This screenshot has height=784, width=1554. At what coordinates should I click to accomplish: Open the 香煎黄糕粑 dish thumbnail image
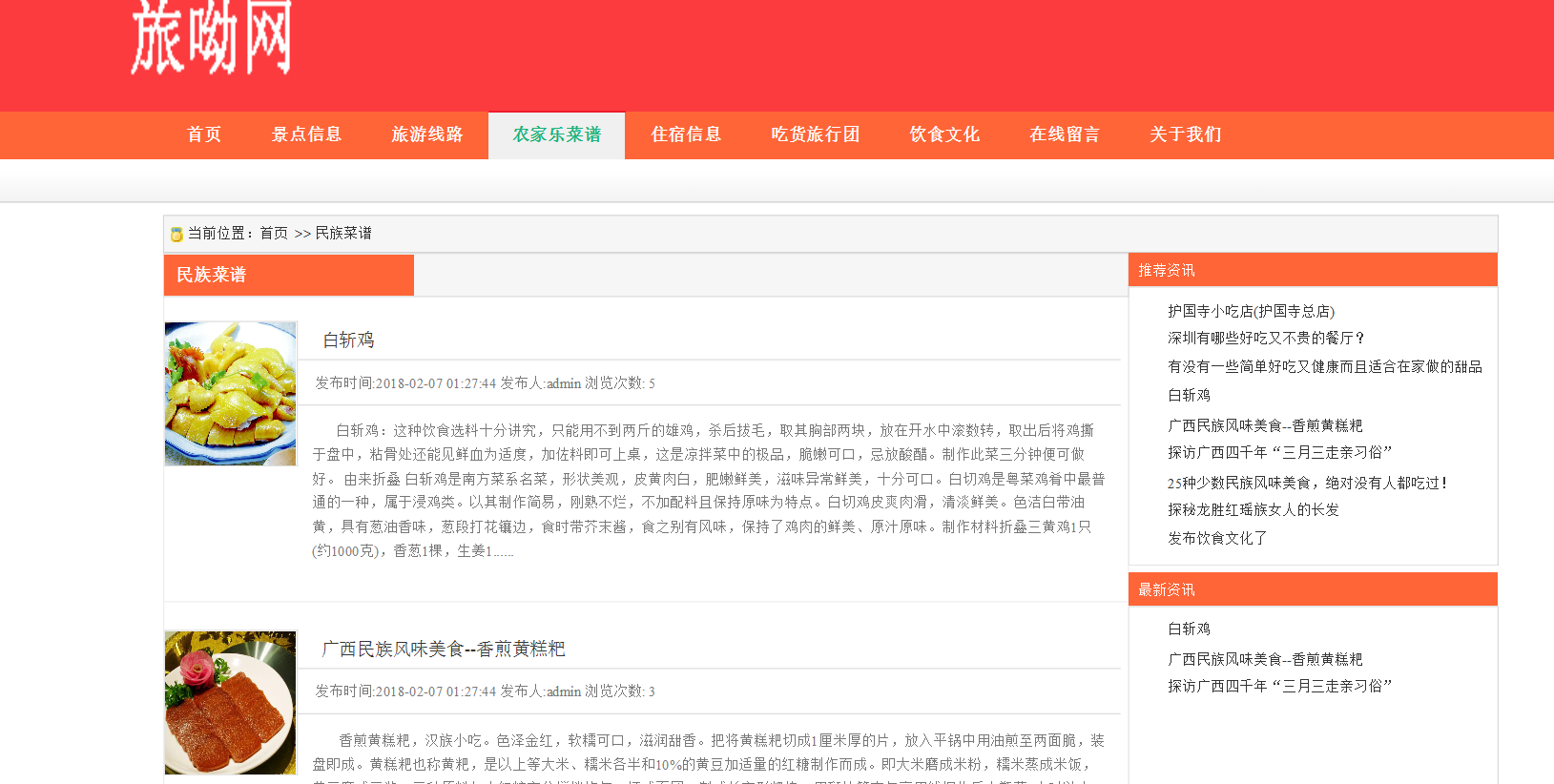[x=231, y=703]
